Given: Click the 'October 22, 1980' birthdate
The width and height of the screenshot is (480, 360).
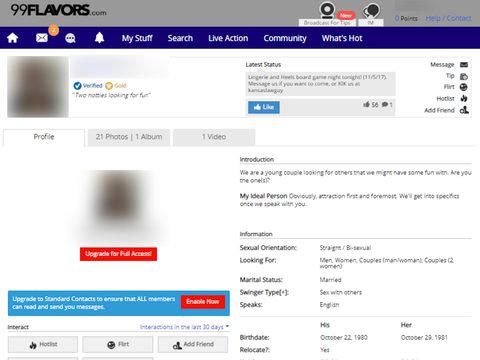Looking at the screenshot, I should click(344, 337).
